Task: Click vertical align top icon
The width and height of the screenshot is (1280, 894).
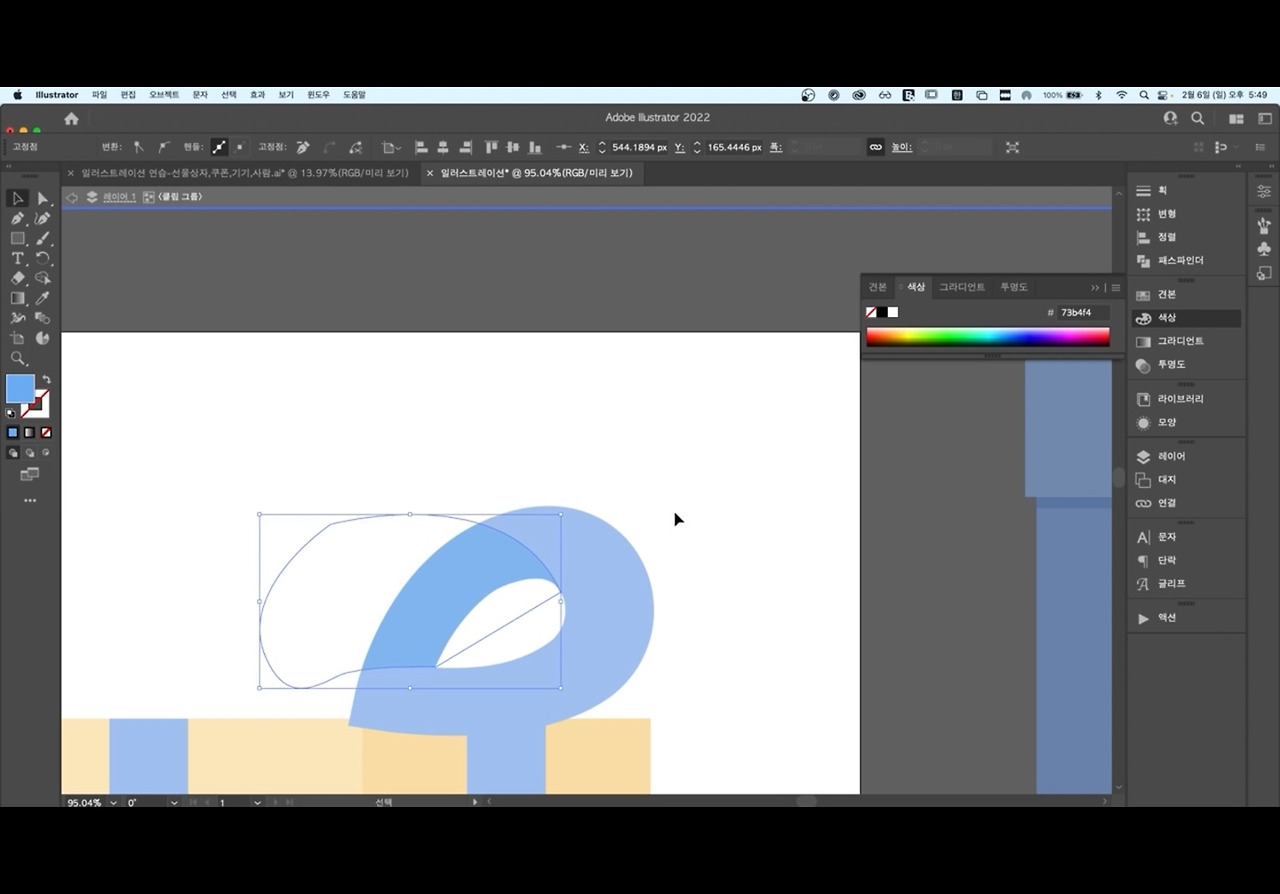Action: point(491,147)
